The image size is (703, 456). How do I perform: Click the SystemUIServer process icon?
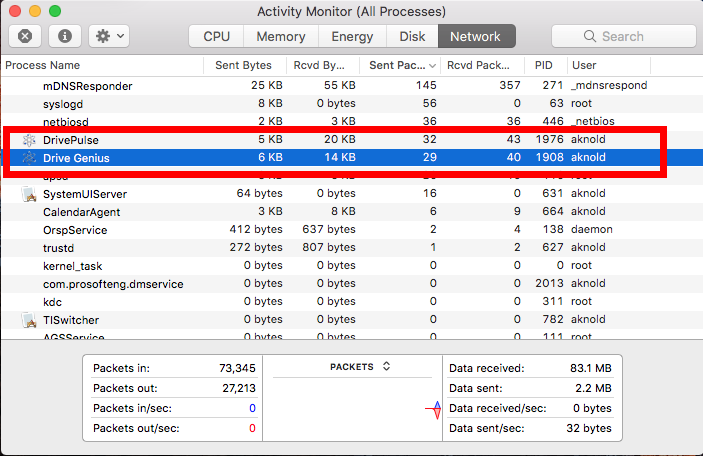(29, 194)
